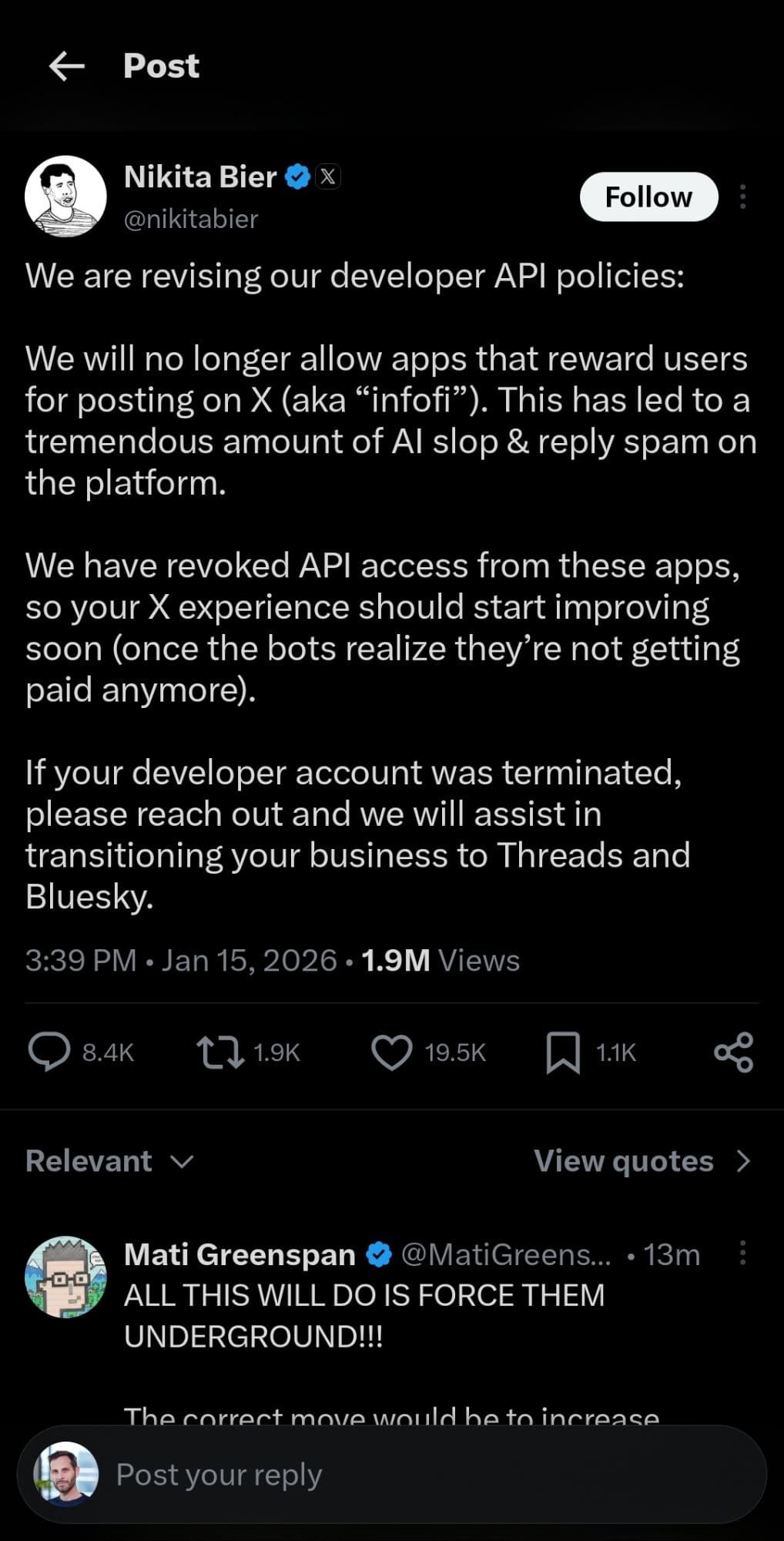
Task: Open the reply comment icon
Action: click(49, 1053)
